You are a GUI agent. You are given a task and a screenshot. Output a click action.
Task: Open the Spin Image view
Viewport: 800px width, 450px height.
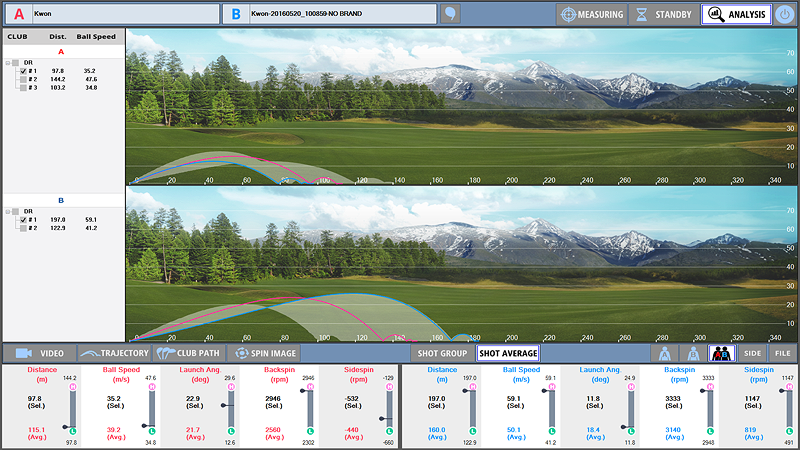click(264, 353)
